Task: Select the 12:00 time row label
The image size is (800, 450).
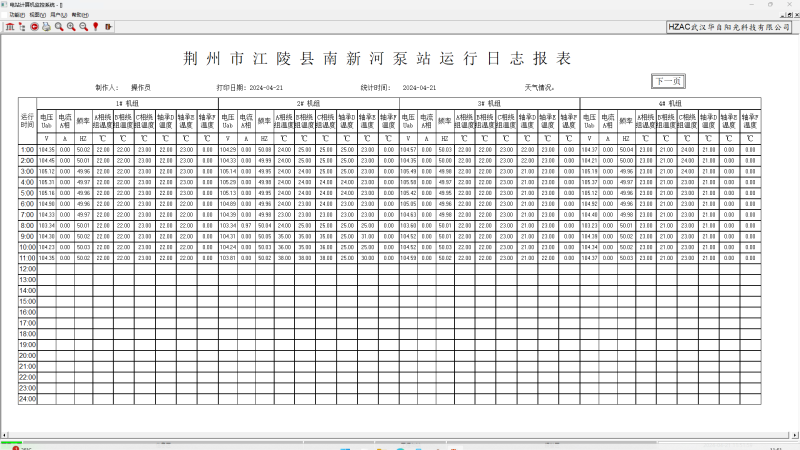Action: (x=28, y=269)
